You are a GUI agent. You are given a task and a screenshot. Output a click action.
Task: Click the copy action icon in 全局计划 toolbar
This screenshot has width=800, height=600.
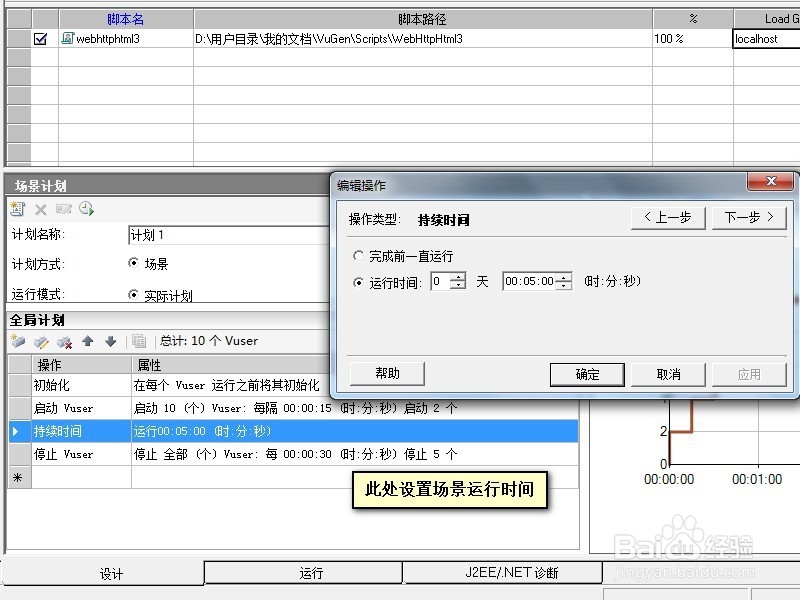click(x=139, y=342)
